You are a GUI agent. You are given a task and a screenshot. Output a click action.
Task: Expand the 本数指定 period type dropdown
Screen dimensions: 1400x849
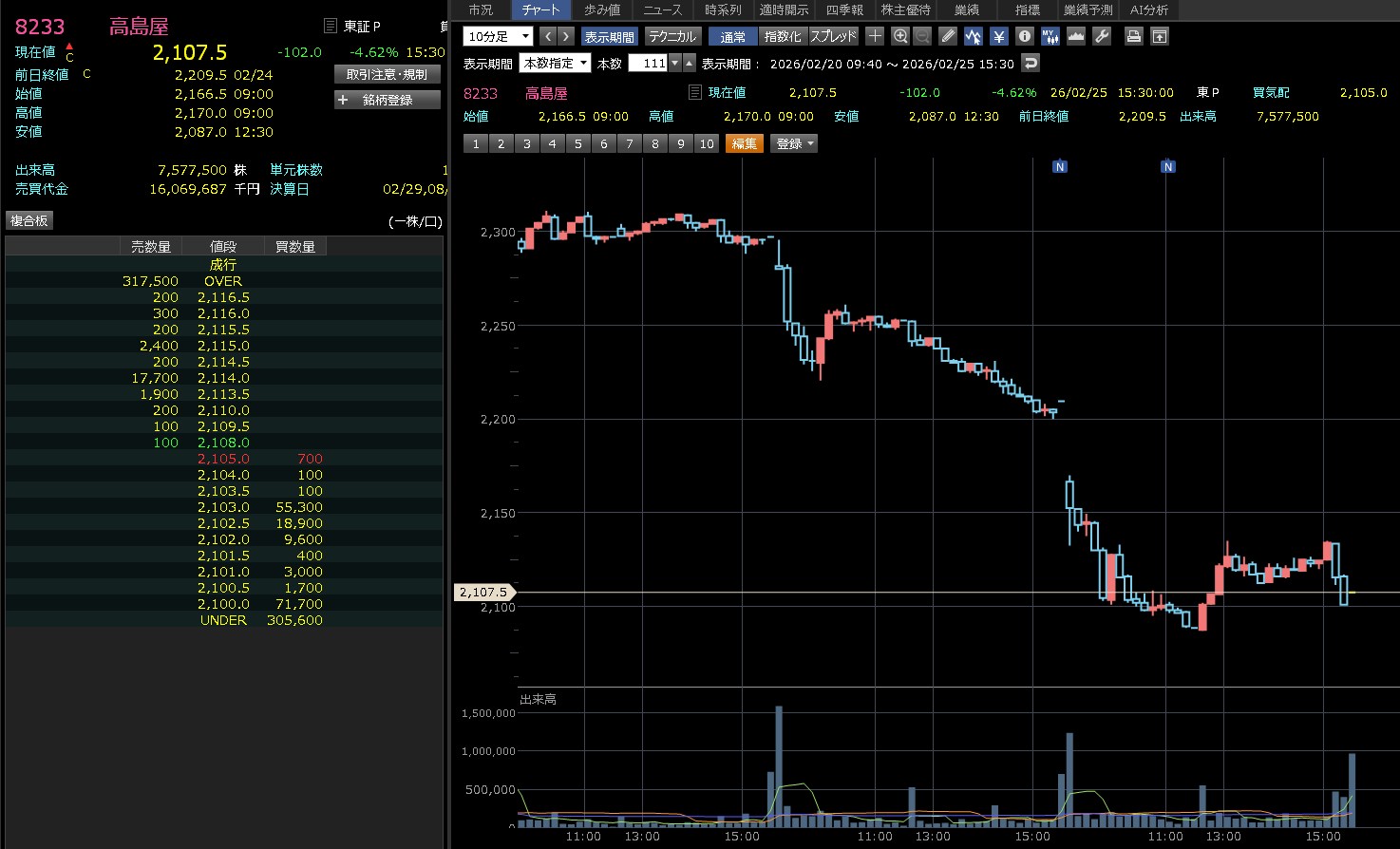[556, 64]
